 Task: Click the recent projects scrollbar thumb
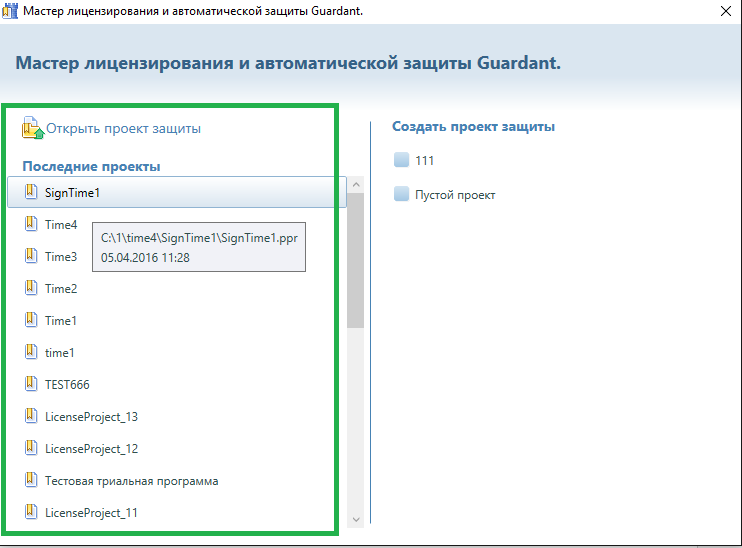(x=355, y=260)
